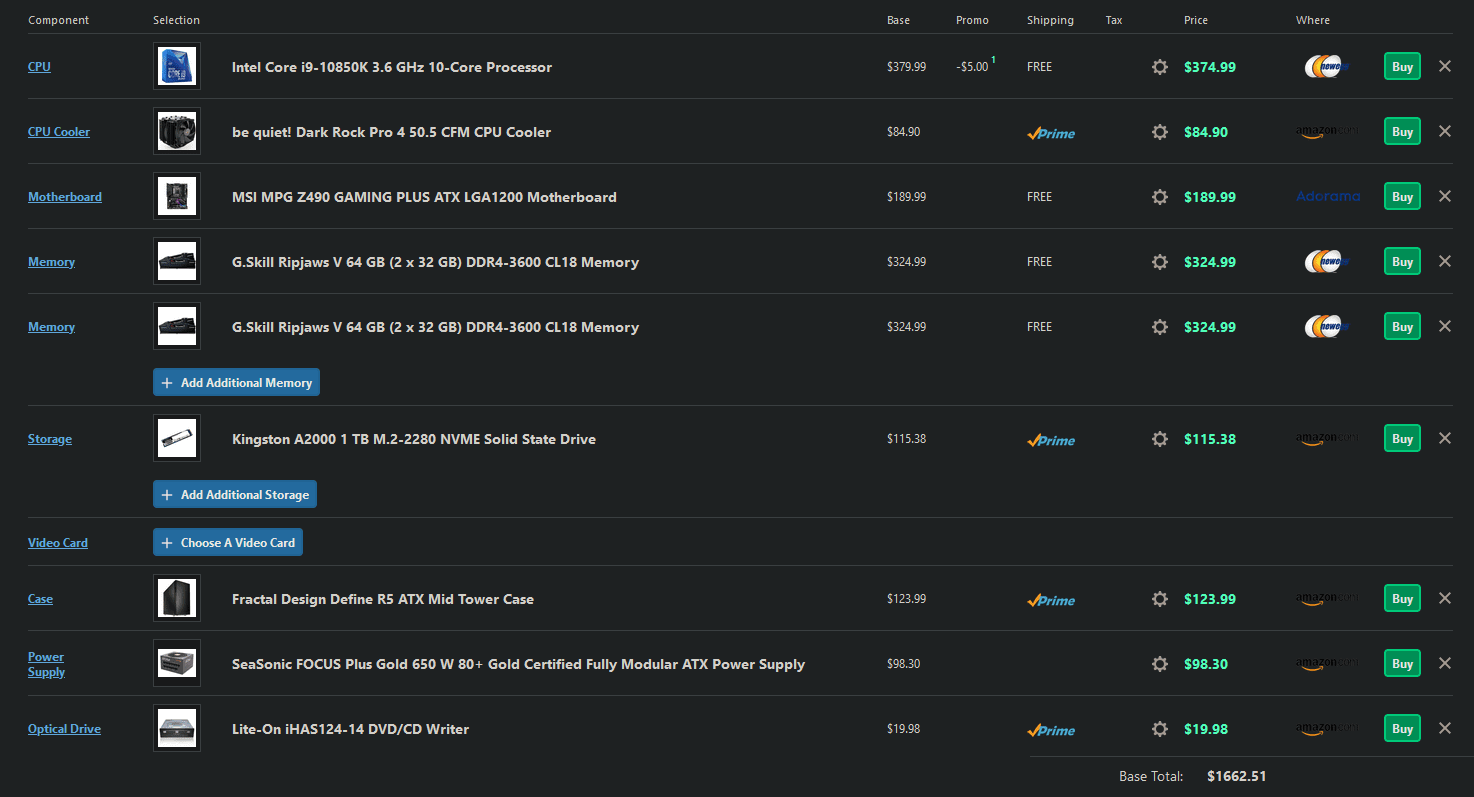Click Prime shipping icon for CPU Cooler
Viewport: 1474px width, 797px height.
tap(1051, 133)
